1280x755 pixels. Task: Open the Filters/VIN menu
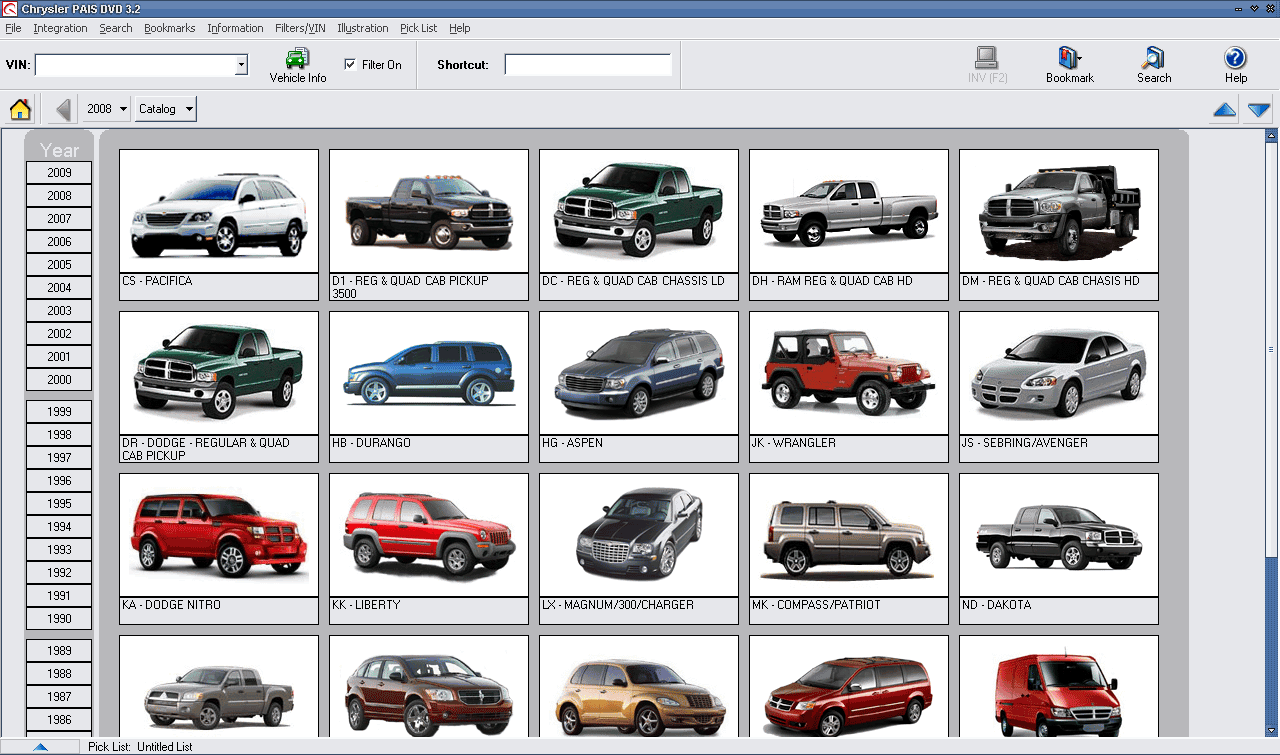pyautogui.click(x=300, y=28)
